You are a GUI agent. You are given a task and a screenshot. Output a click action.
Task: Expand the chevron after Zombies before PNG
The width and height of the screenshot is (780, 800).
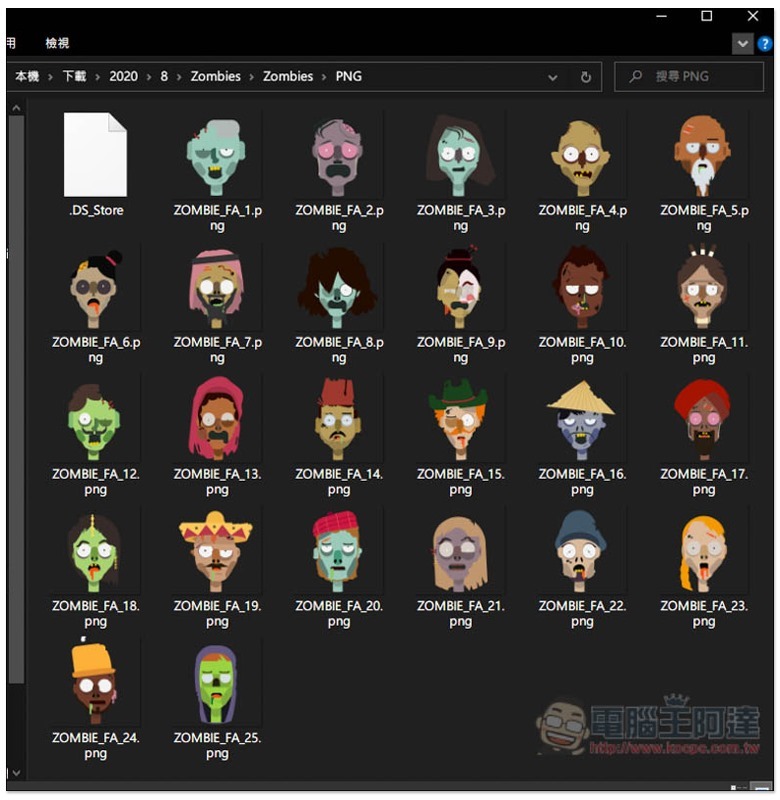point(324,76)
